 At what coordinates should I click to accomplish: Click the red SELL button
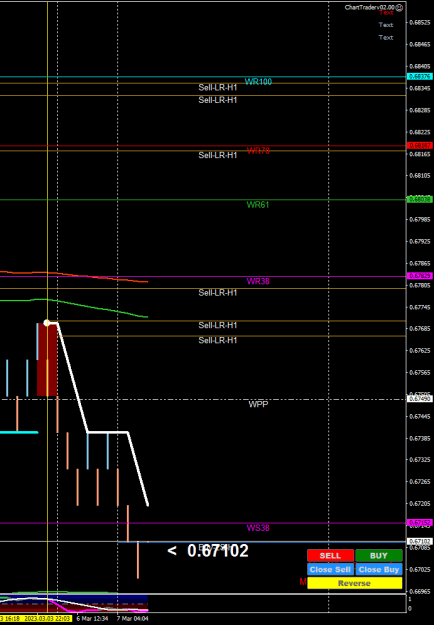330,556
